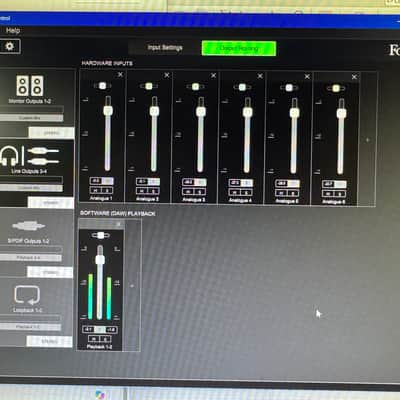Mute the Analogue 5 channel

coord(281,193)
